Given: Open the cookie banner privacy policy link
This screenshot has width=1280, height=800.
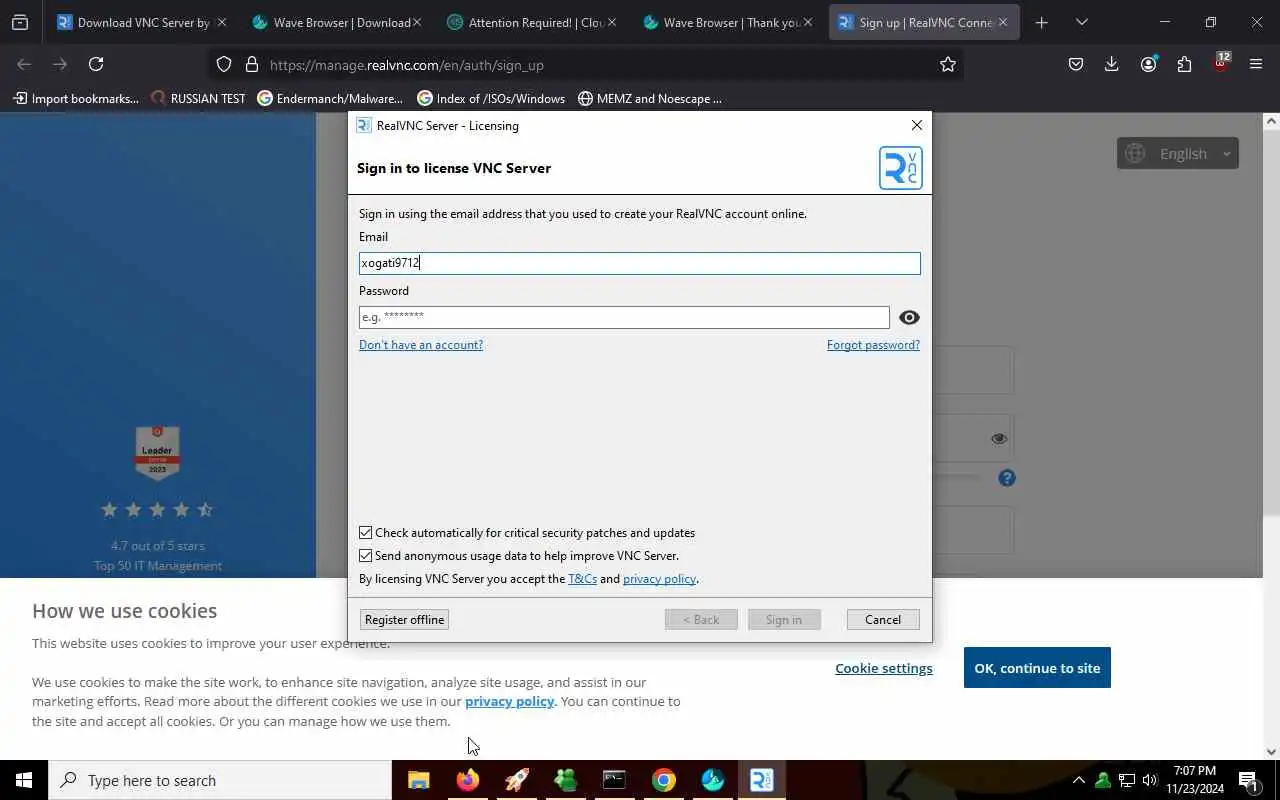Looking at the screenshot, I should (x=509, y=701).
